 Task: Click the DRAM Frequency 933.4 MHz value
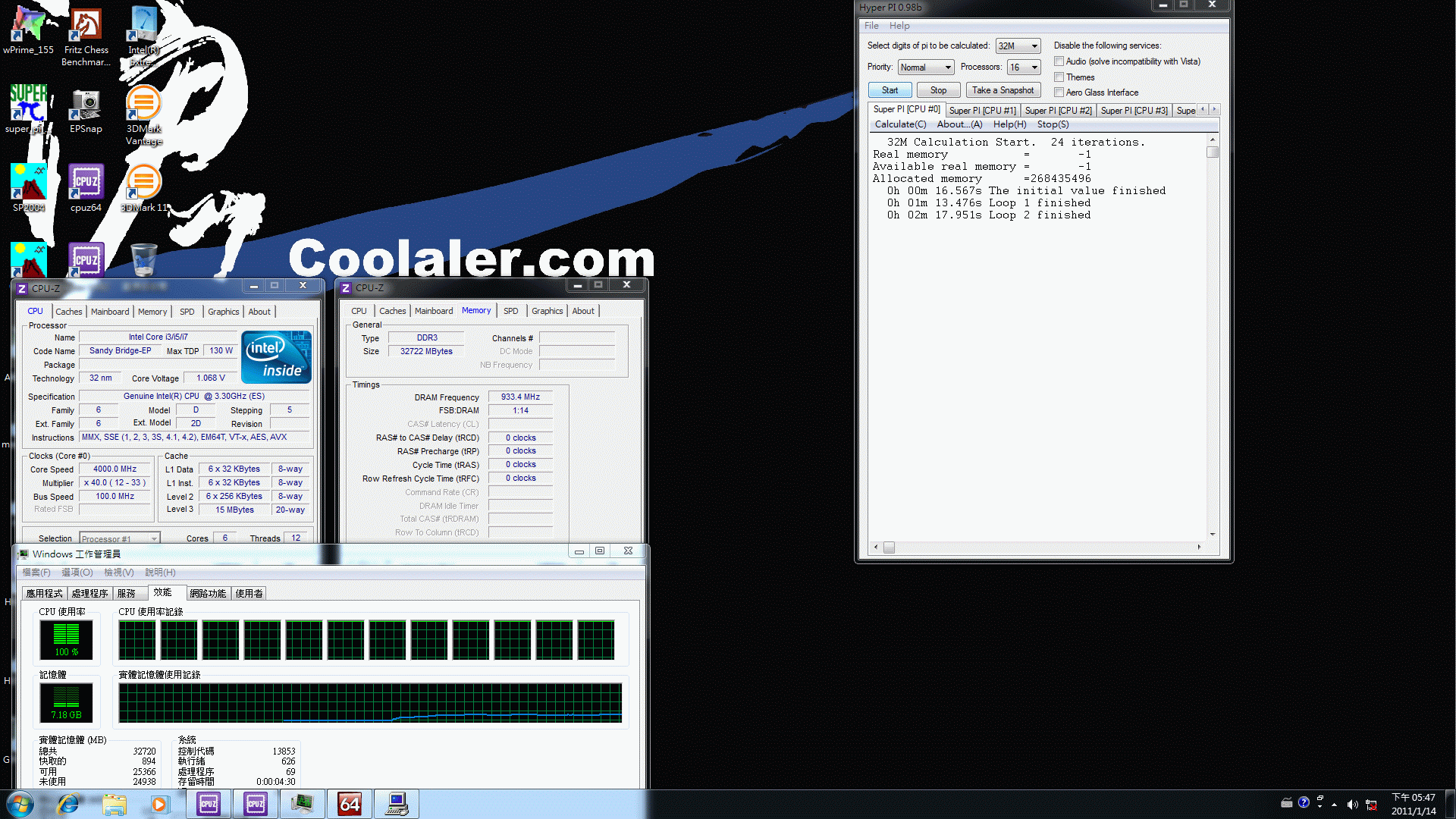pyautogui.click(x=520, y=397)
